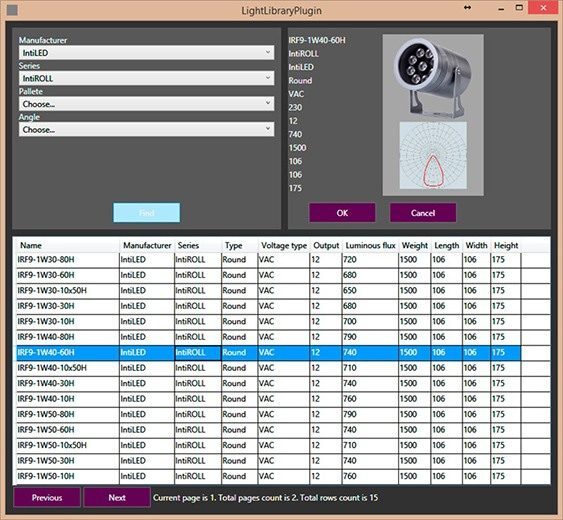563x520 pixels.
Task: Minimize the LightLibraryPlugin window
Action: 501,9
